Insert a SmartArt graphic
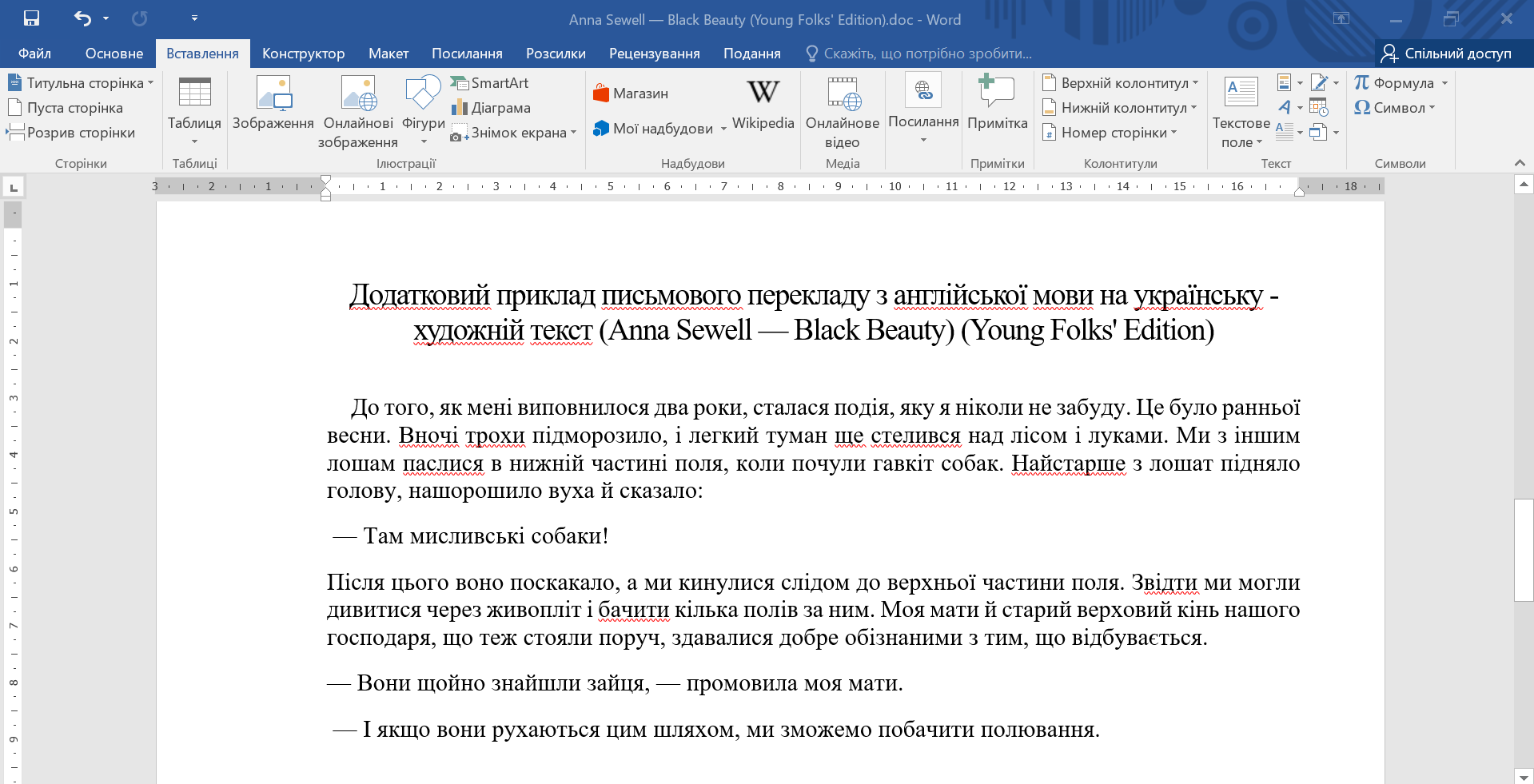 point(489,83)
